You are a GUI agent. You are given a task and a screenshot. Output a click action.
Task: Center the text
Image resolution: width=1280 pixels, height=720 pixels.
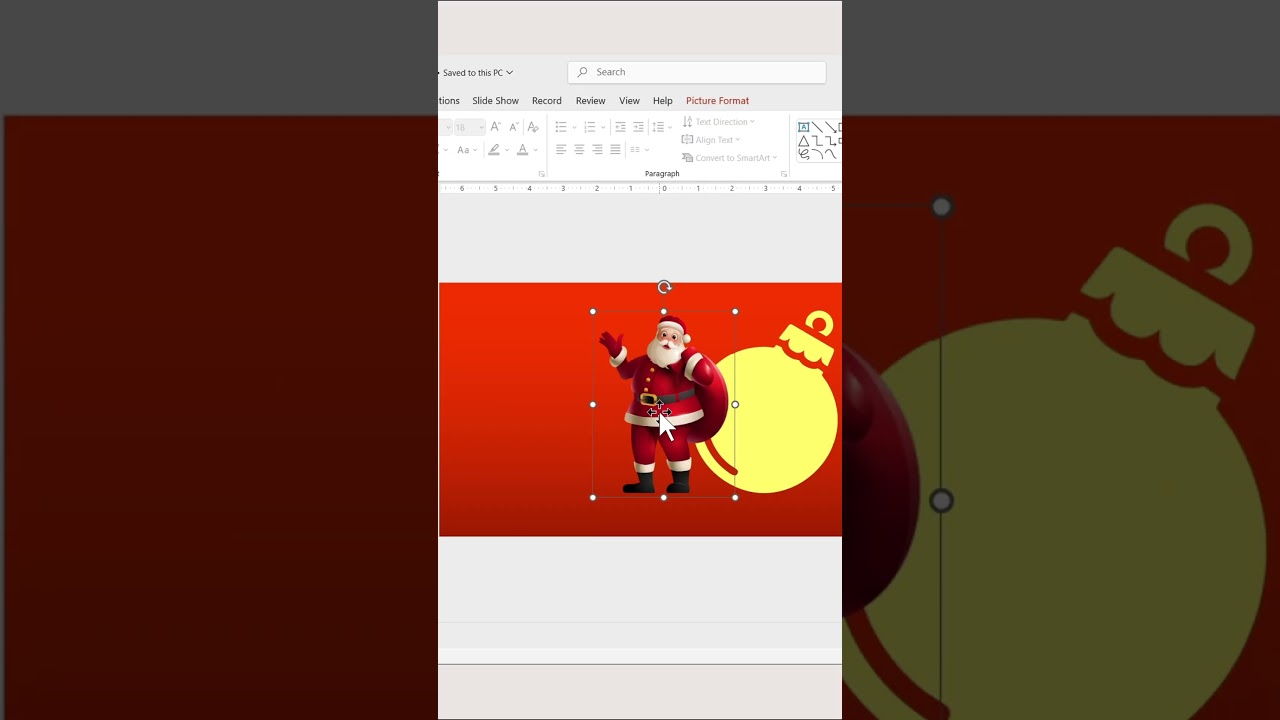pos(579,149)
